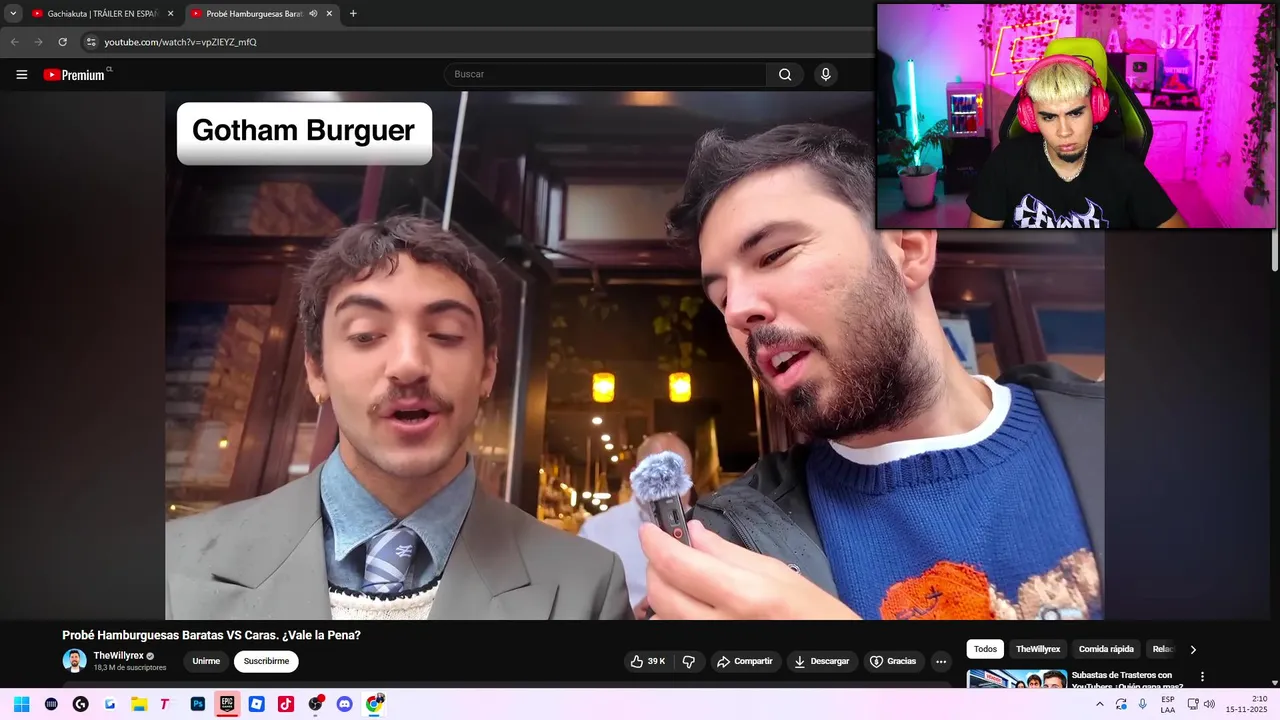Open Discord from taskbar

[x=345, y=704]
